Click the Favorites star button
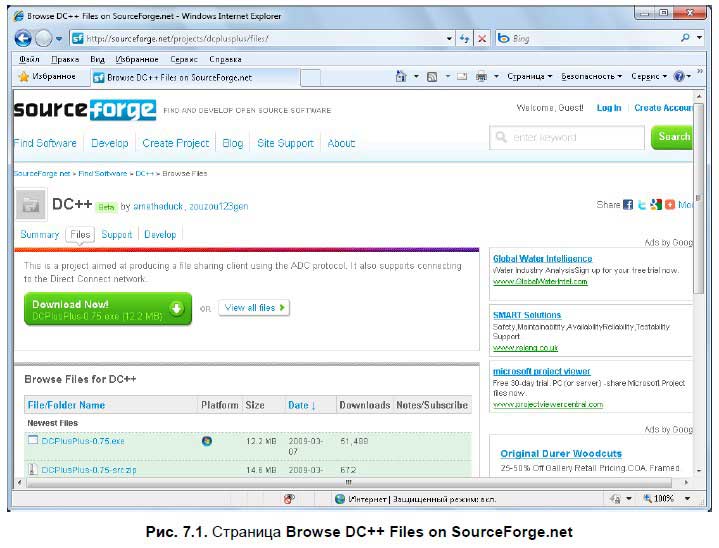This screenshot has width=719, height=548. pyautogui.click(x=47, y=77)
